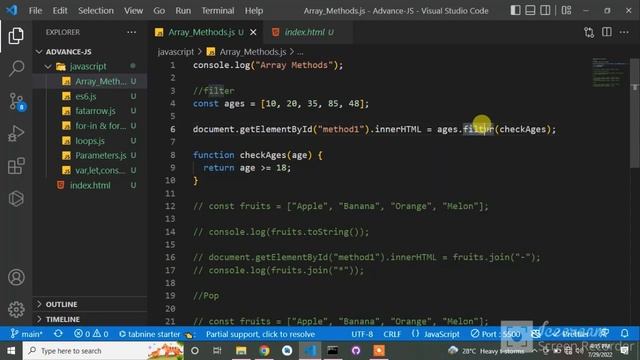Toggle the bottom panel visibility
Screen dimensions: 640x360
click(530, 10)
